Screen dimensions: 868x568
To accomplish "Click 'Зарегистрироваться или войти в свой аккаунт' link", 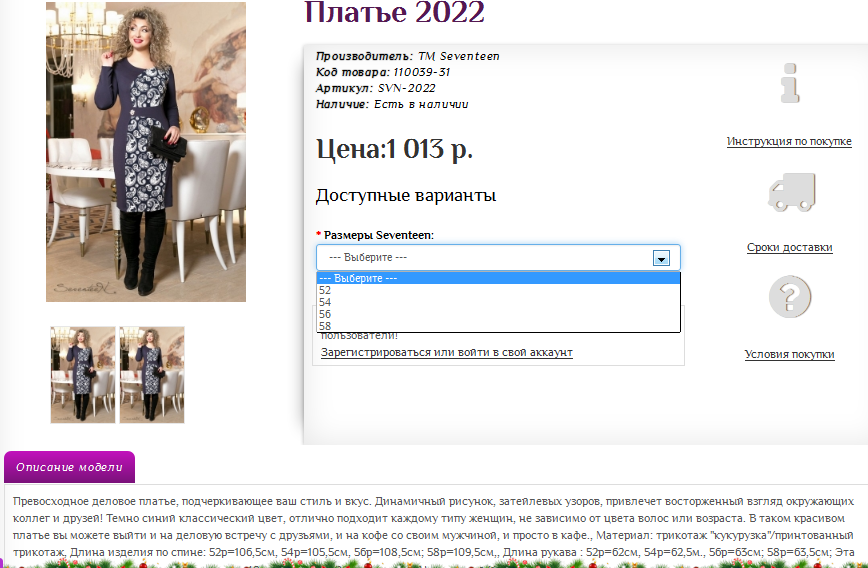I will click(447, 353).
